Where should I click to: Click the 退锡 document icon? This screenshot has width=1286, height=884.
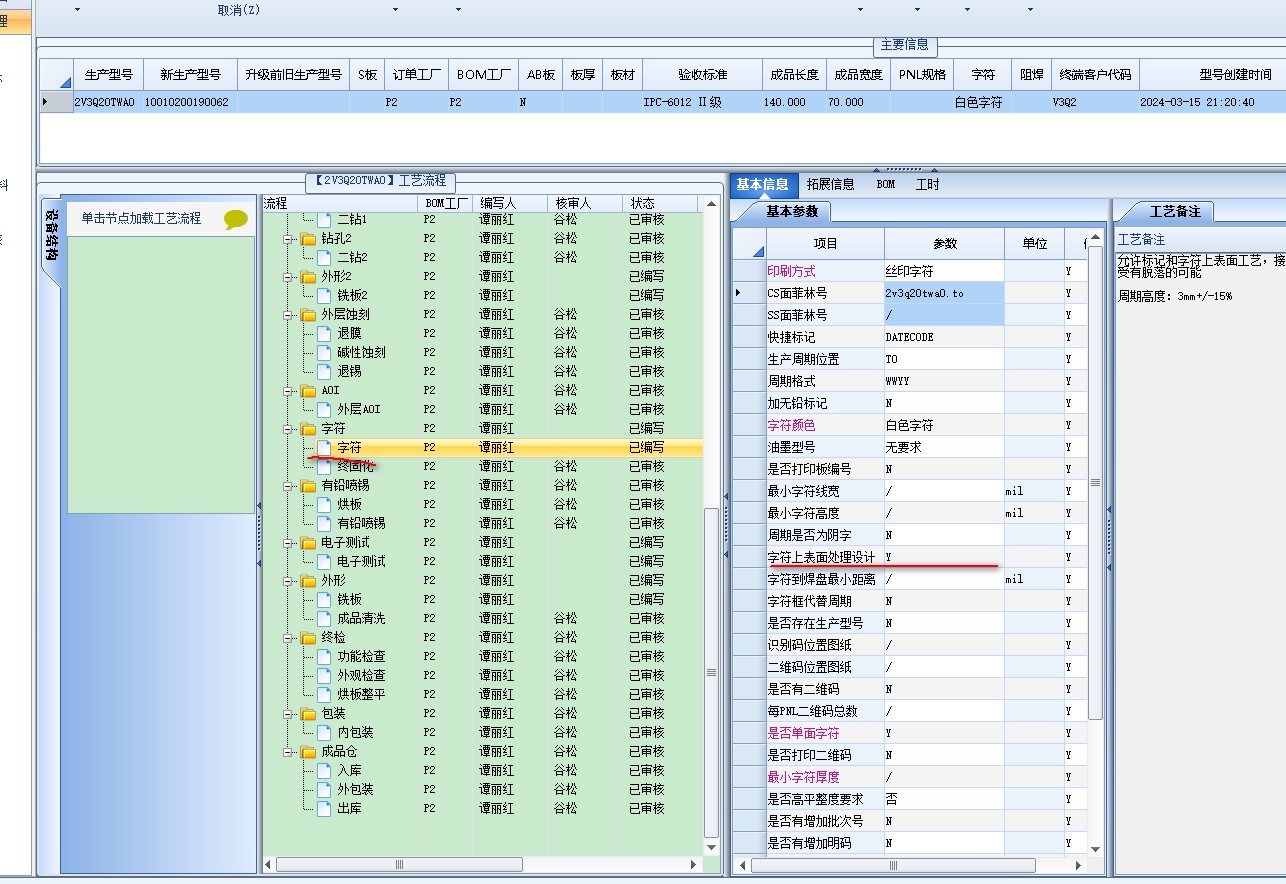click(324, 372)
